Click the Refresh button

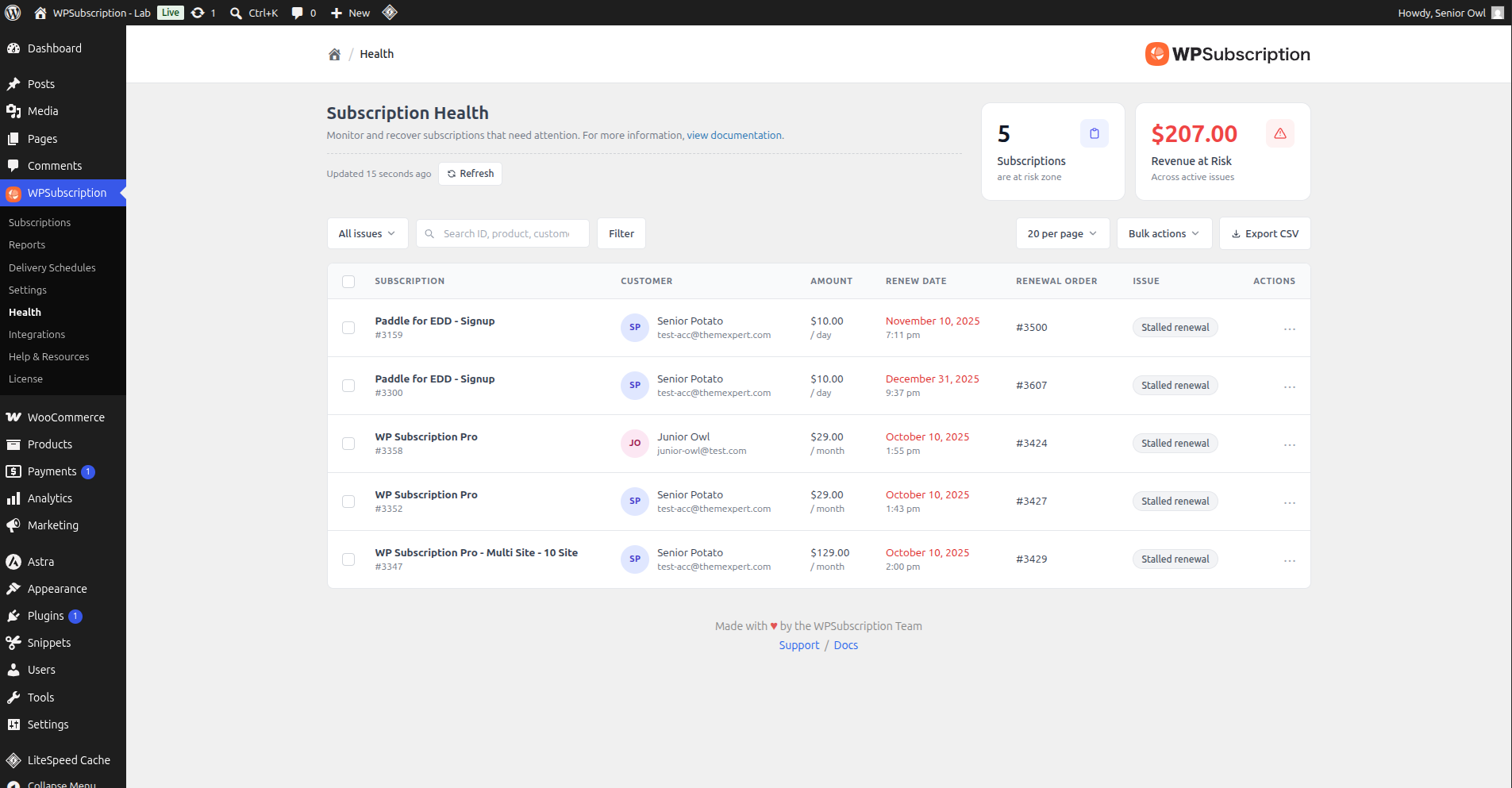[x=470, y=174]
